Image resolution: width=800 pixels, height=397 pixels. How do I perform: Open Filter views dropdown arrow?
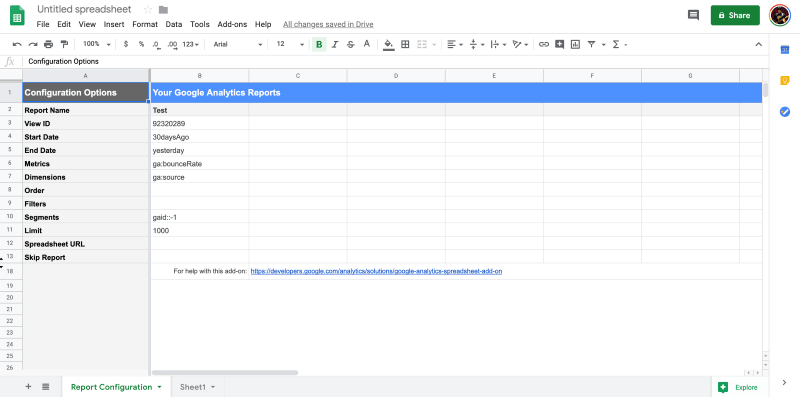coord(604,45)
